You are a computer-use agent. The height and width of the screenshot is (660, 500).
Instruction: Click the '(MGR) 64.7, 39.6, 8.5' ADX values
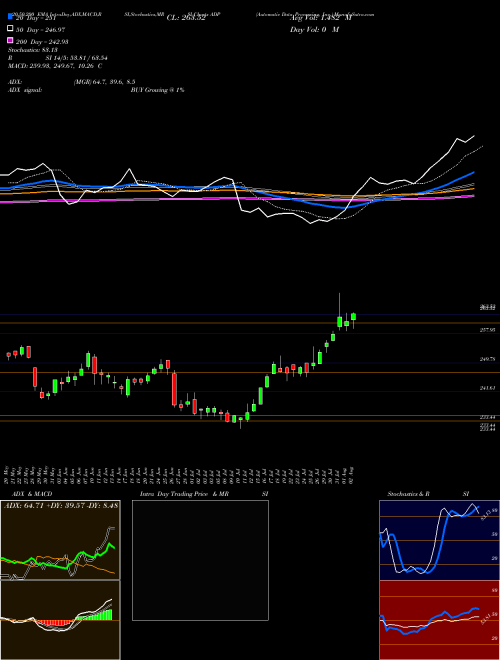(x=104, y=82)
